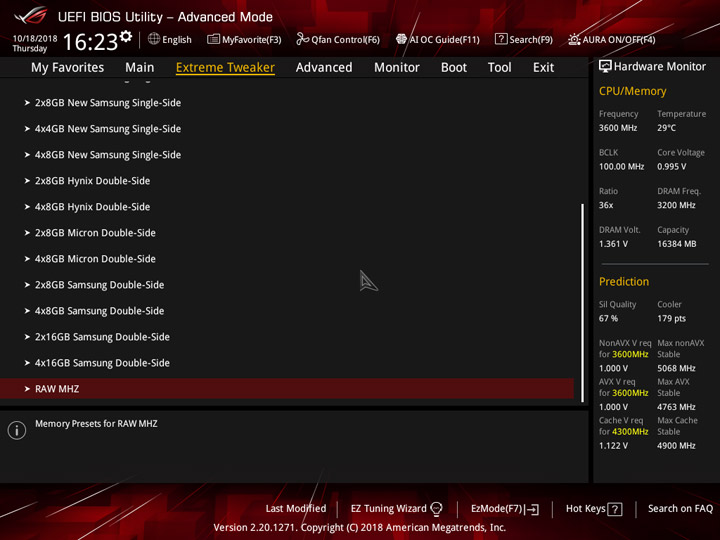Open the Tool tab
The width and height of the screenshot is (720, 540).
click(500, 68)
